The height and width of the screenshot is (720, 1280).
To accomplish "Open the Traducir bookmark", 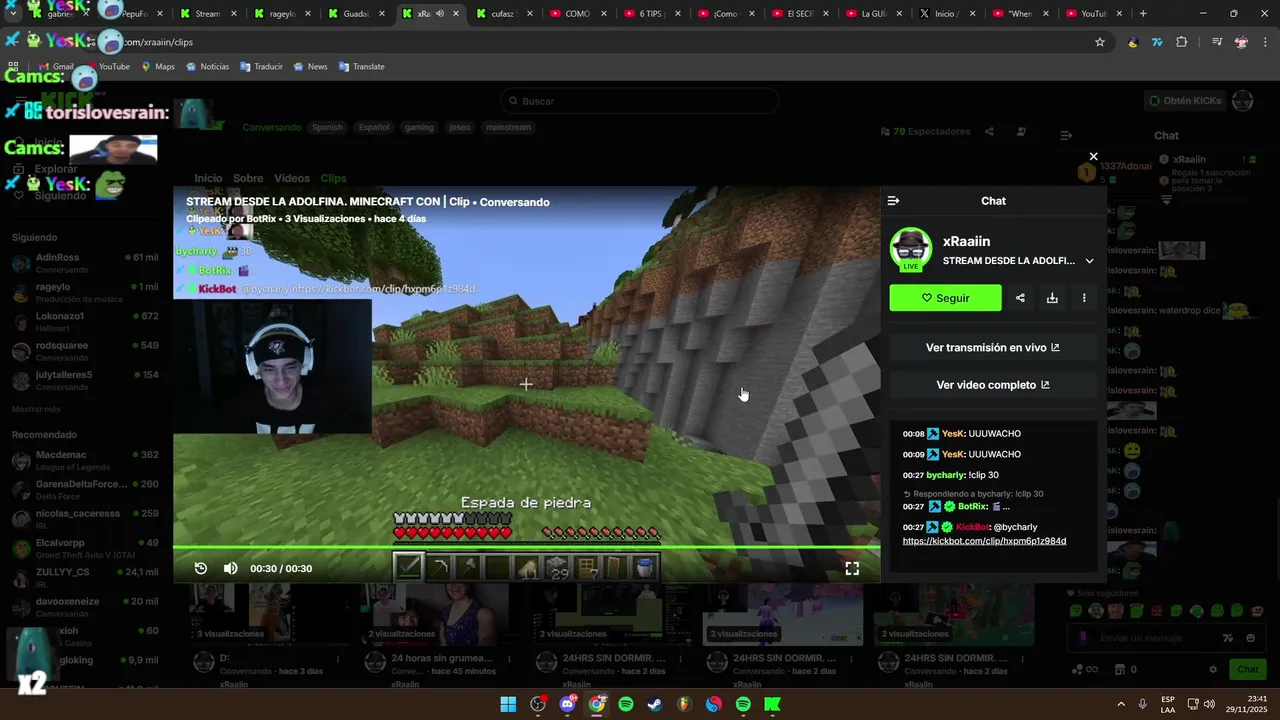I will pyautogui.click(x=261, y=66).
